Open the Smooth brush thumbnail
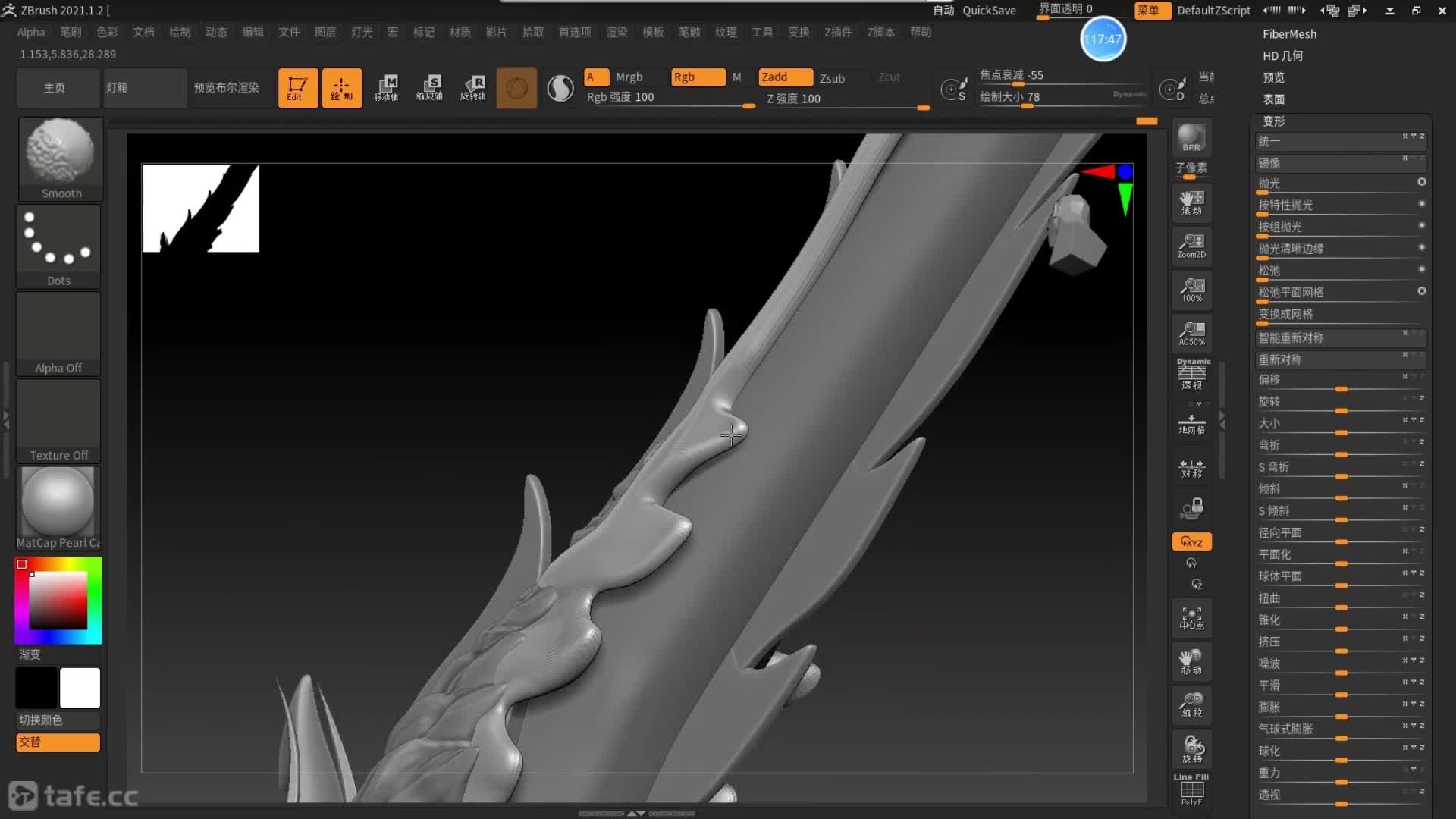1456x819 pixels. pos(61,157)
